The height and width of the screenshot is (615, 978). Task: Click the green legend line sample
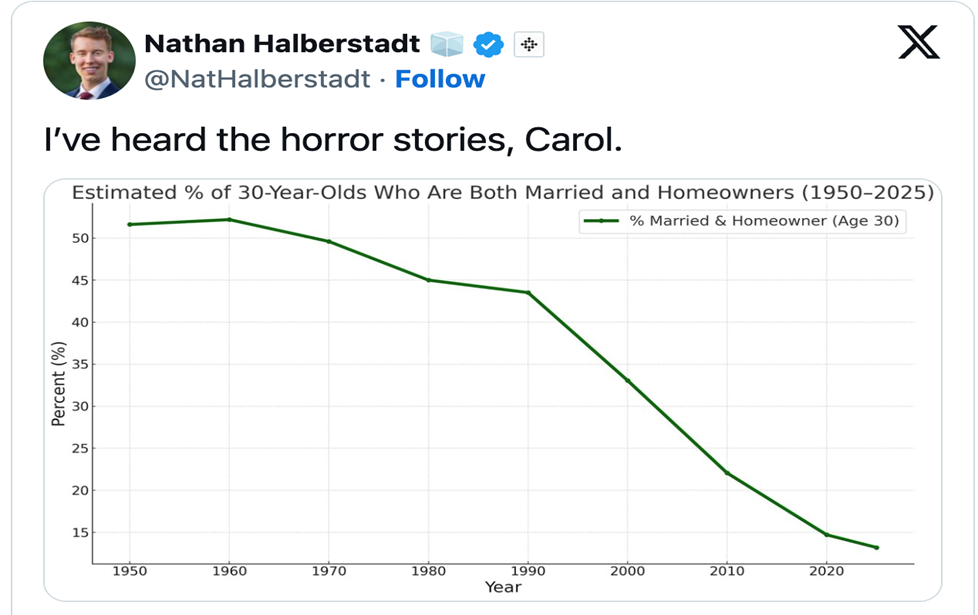[601, 221]
